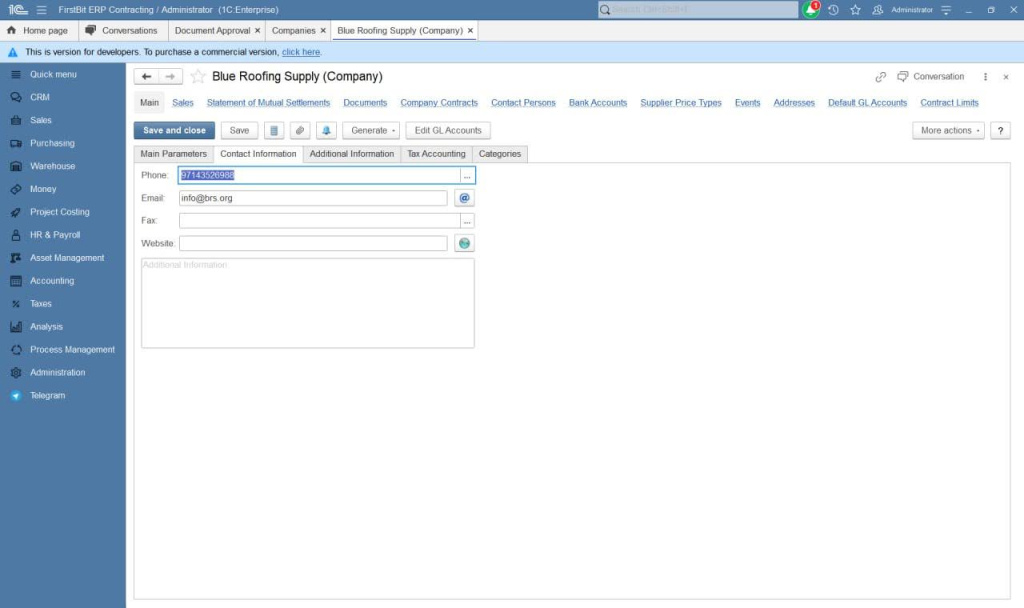Click the reports document icon in toolbar
The width and height of the screenshot is (1024, 608).
coord(274,131)
